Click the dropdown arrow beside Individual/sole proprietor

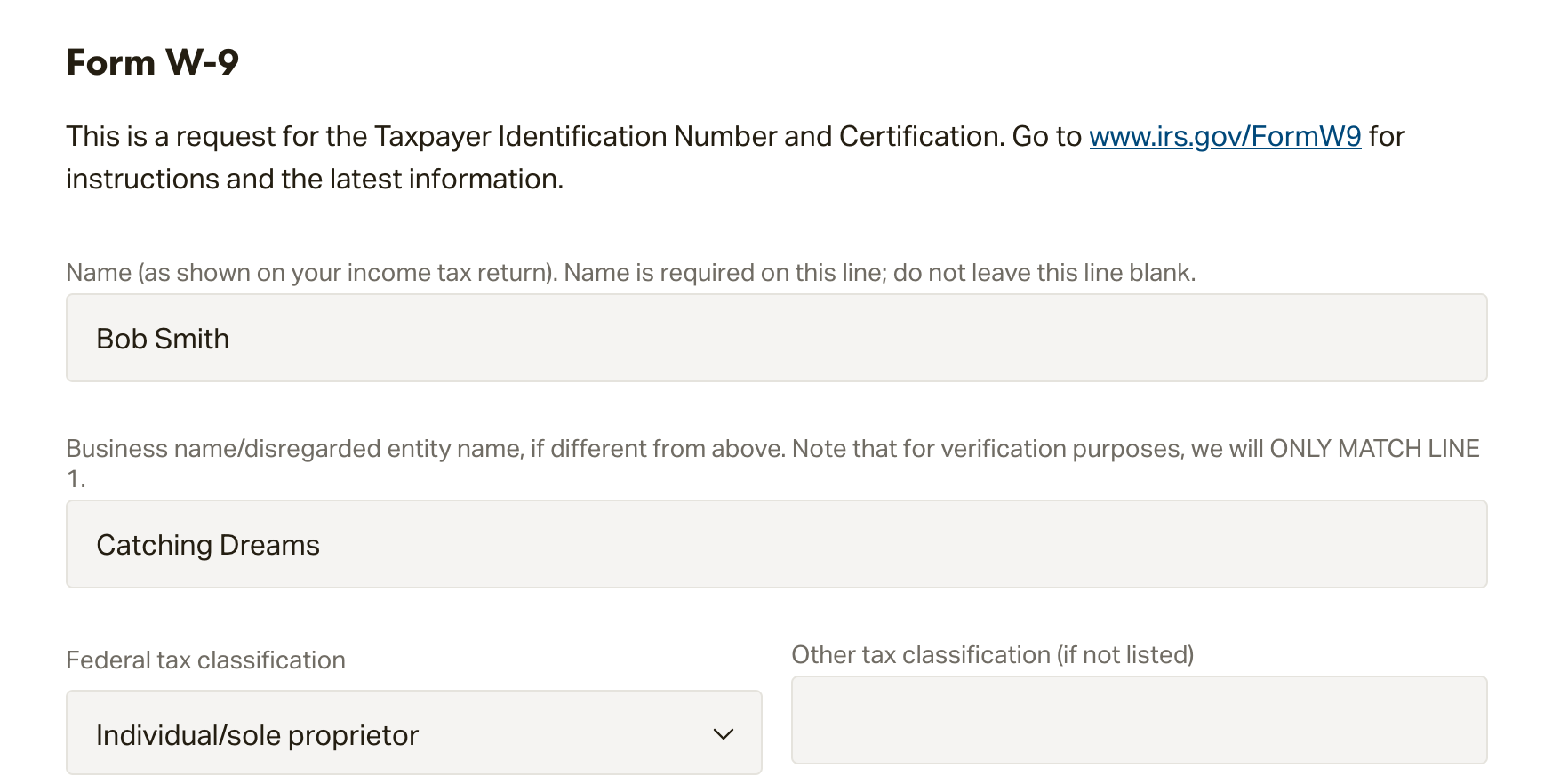724,733
